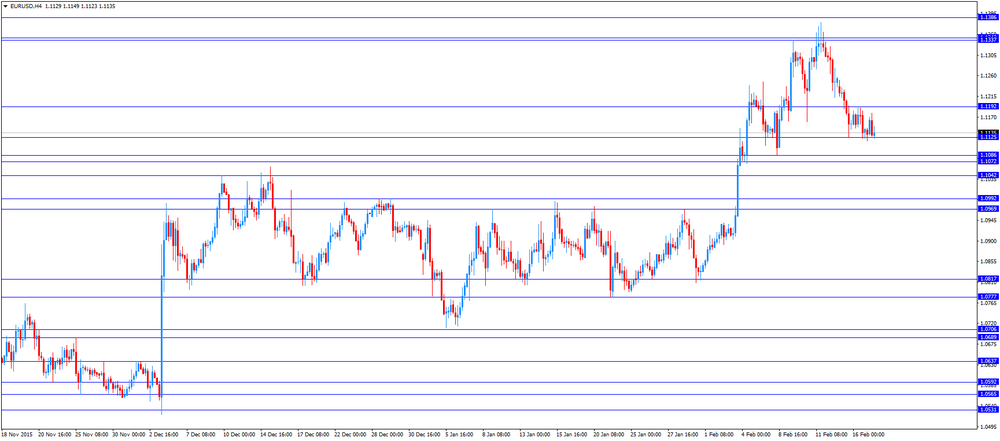1000x441 pixels.
Task: Click the 1.1305 price scale value
Action: (x=989, y=56)
